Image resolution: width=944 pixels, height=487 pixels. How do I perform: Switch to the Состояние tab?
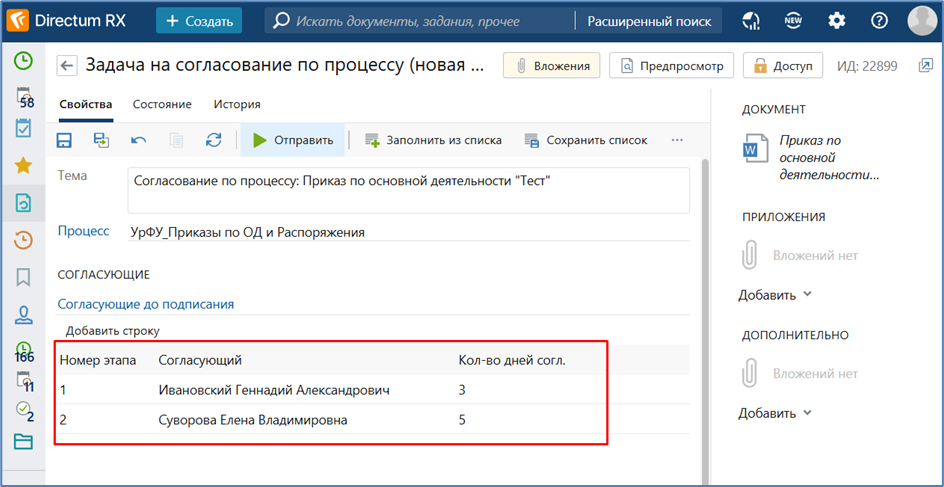click(162, 104)
